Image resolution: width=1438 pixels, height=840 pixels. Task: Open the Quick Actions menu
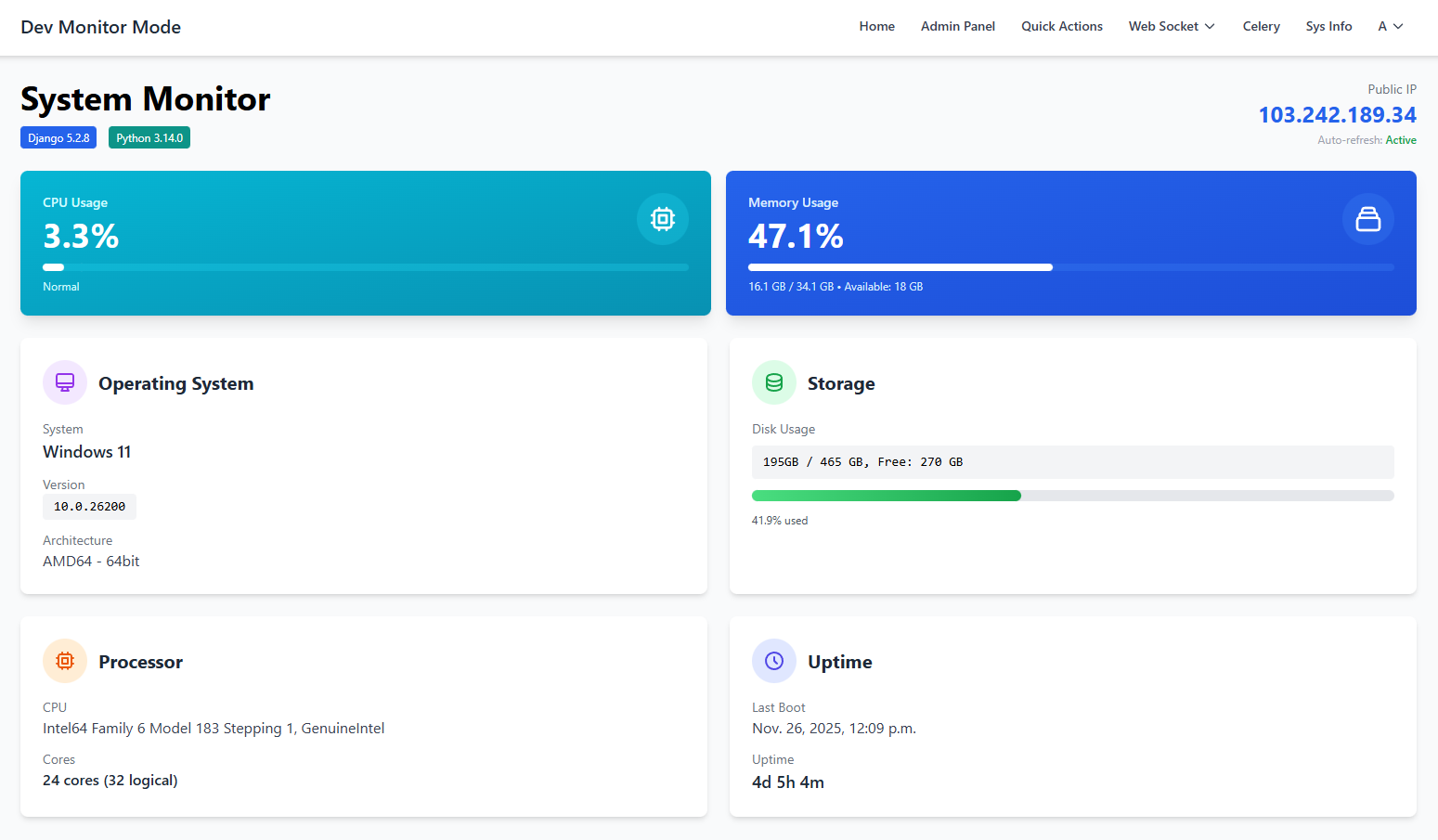[x=1061, y=26]
